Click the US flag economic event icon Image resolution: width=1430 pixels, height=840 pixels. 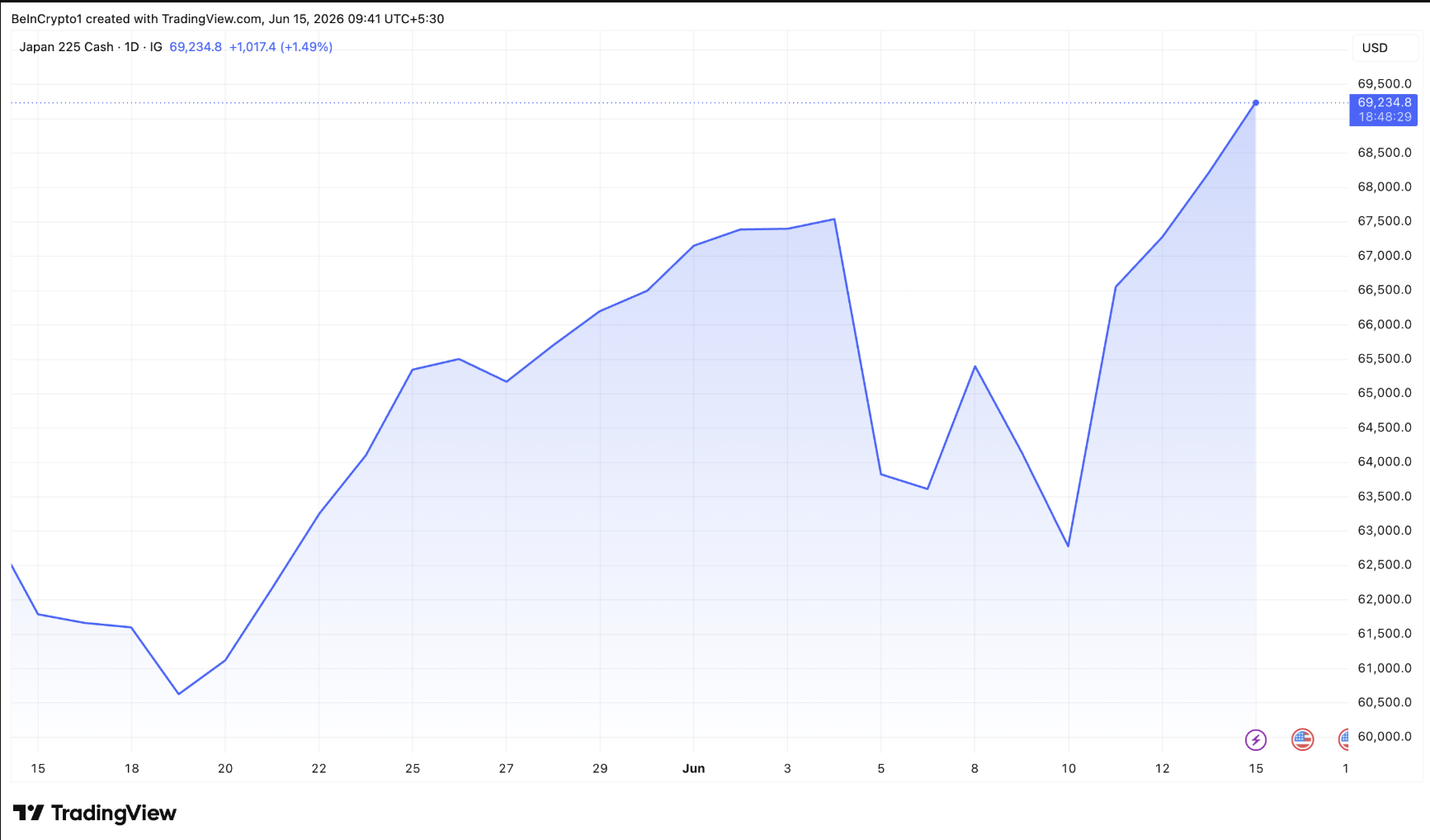pos(1302,739)
